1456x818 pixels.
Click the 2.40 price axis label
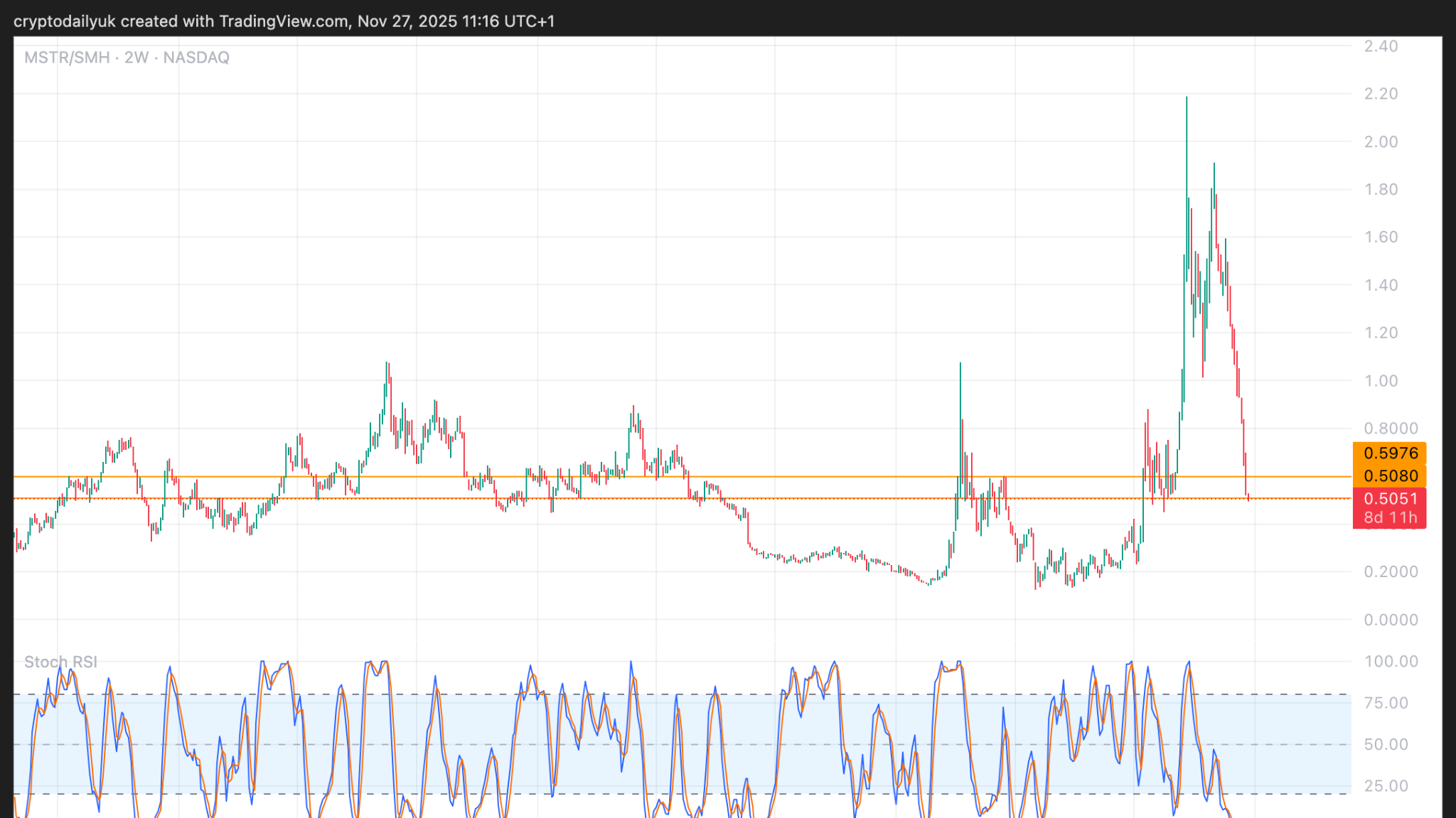click(1380, 46)
